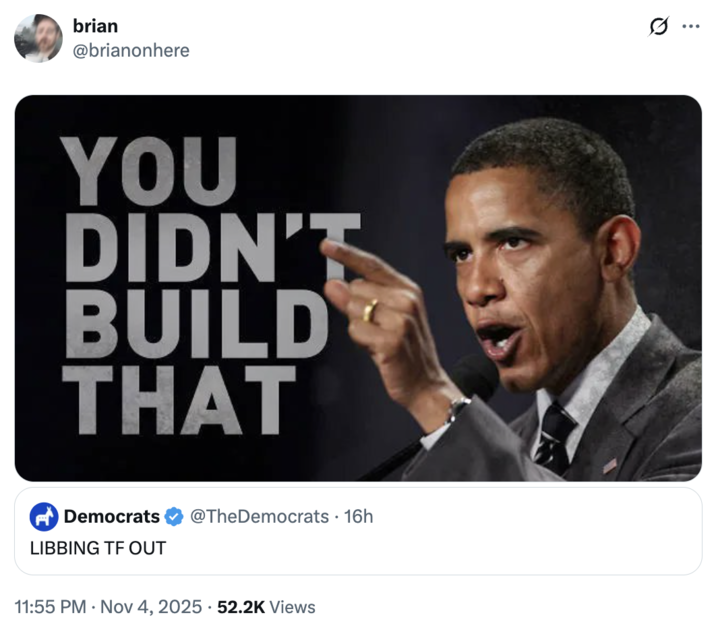Click brian's profile avatar
716x634 pixels.
pyautogui.click(x=38, y=38)
